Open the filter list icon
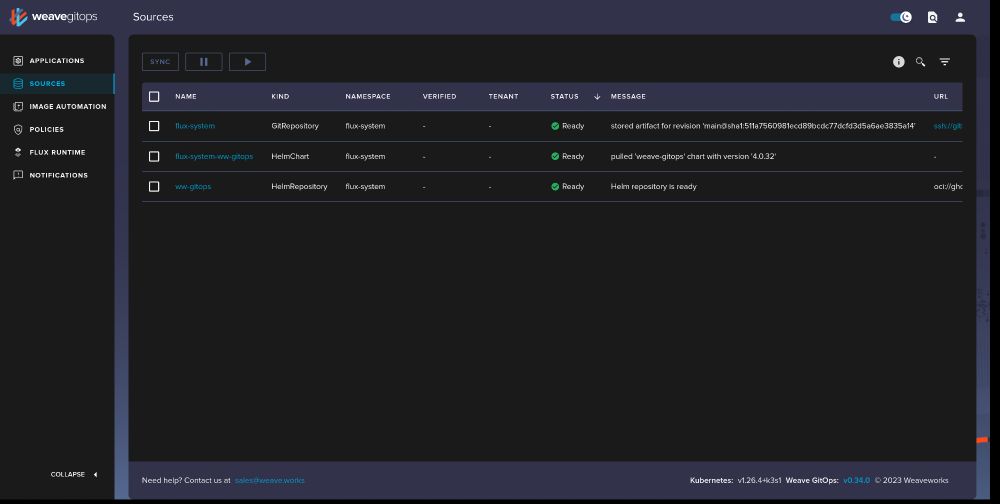This screenshot has width=1000, height=504. 945,62
